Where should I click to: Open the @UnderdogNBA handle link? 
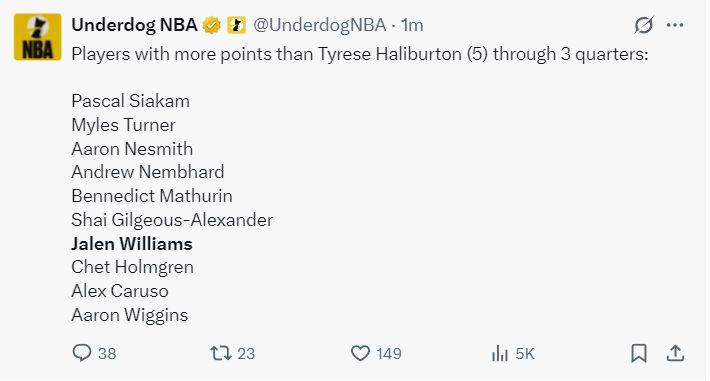pyautogui.click(x=320, y=25)
